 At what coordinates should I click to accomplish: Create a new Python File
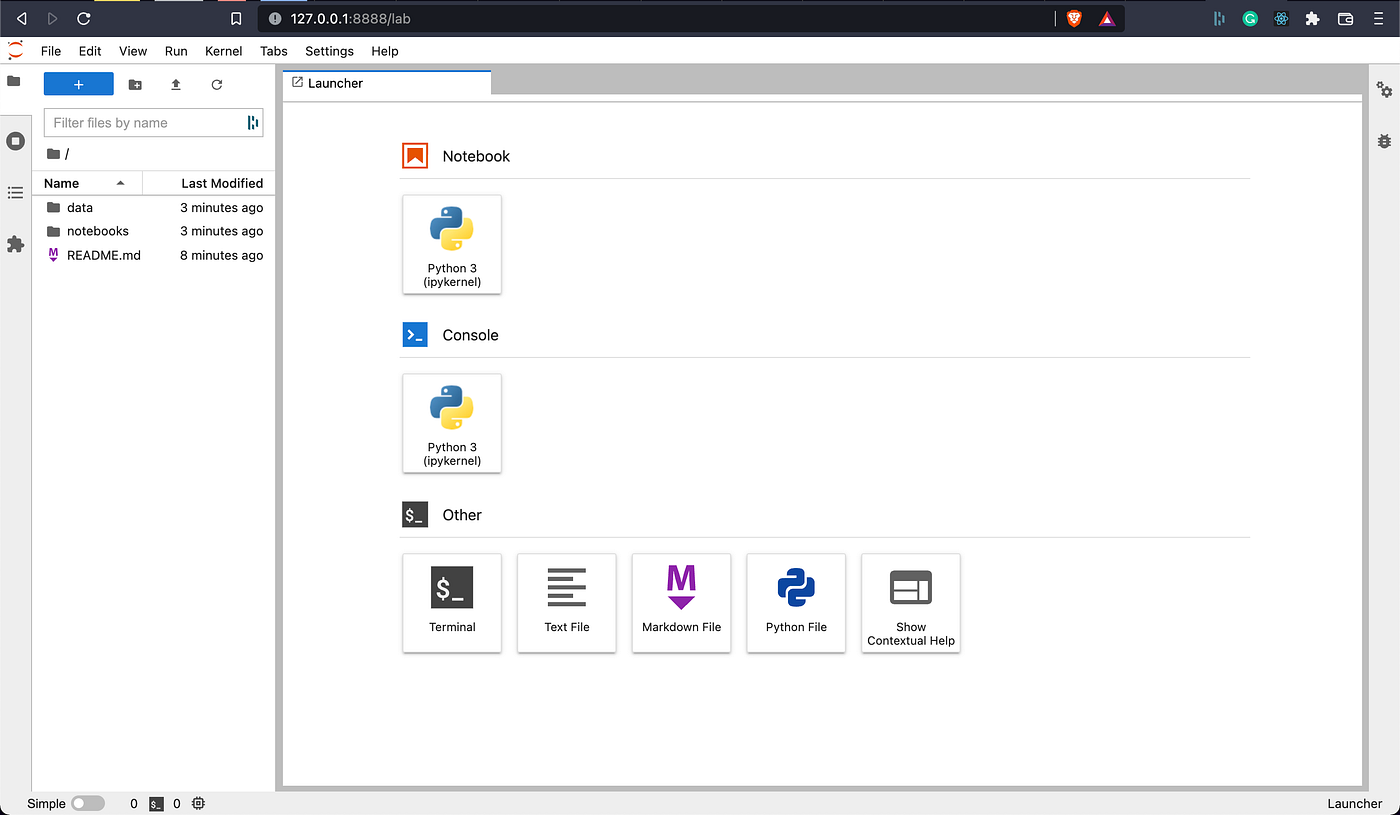click(x=796, y=603)
